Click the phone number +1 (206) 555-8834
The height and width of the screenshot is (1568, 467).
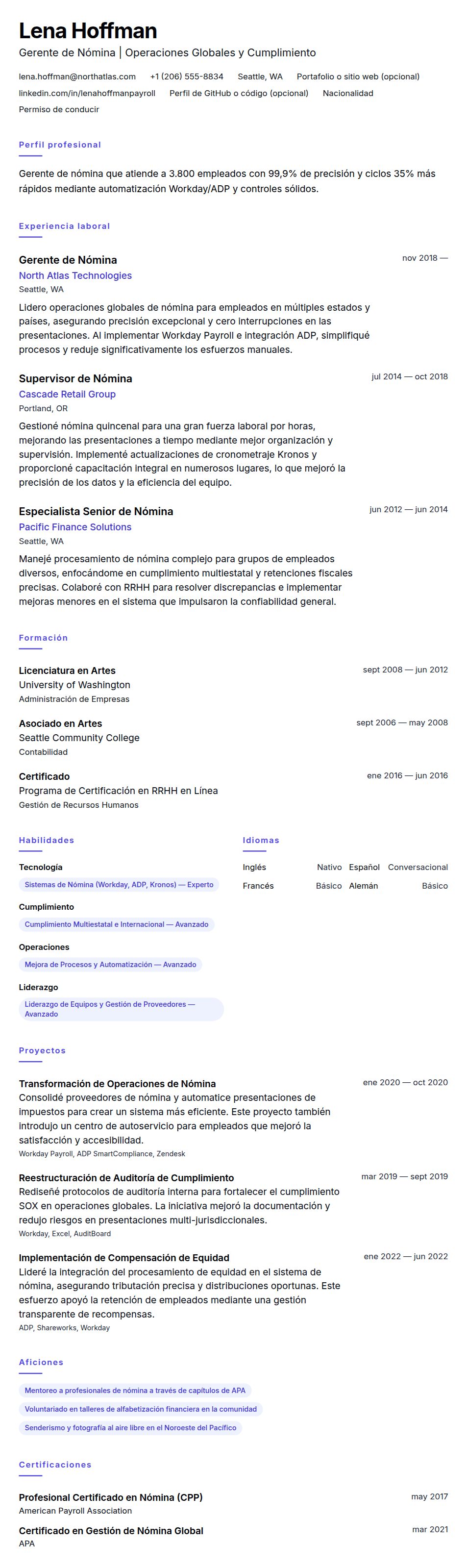186,76
